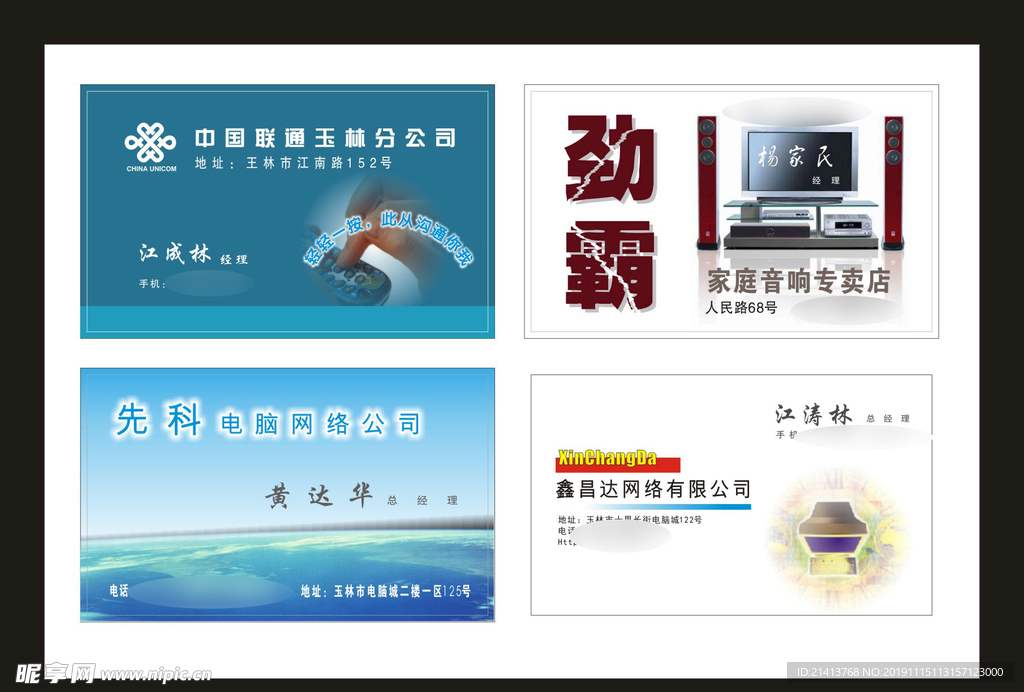Select the retro computer monitor illustration
Viewport: 1024px width, 692px height.
point(838,539)
